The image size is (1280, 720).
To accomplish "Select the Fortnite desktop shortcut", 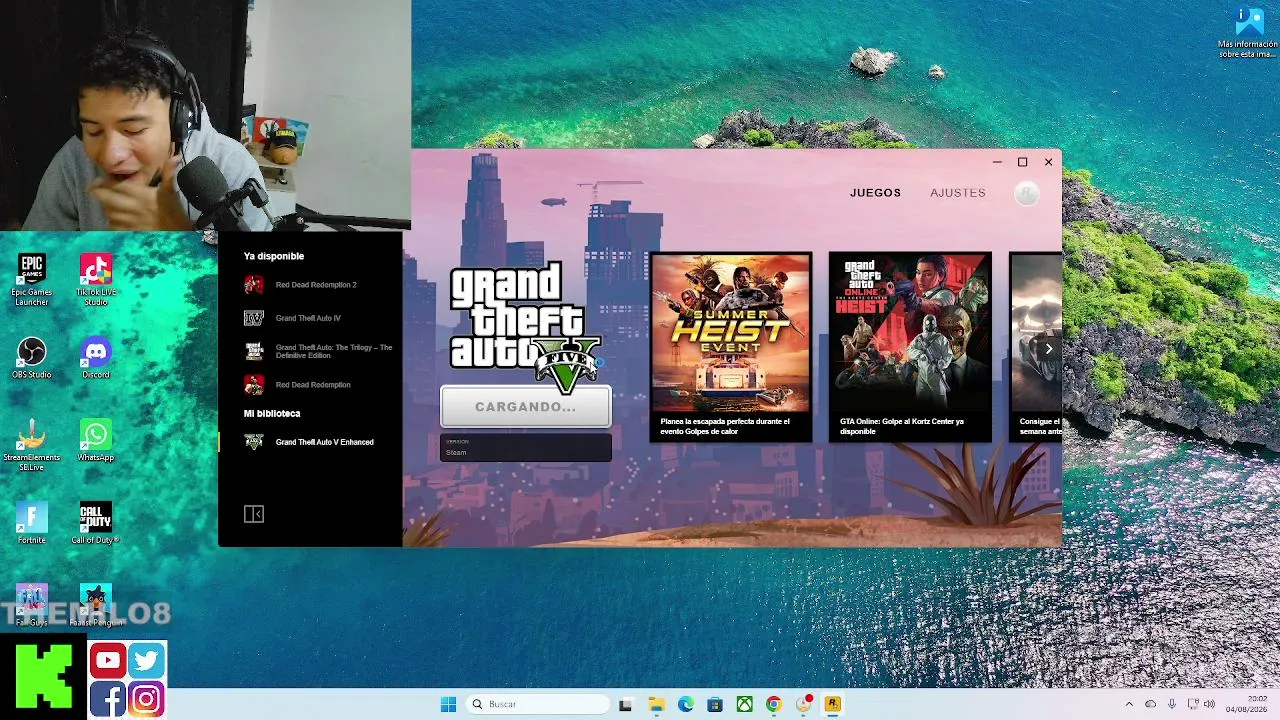I will pos(32,523).
